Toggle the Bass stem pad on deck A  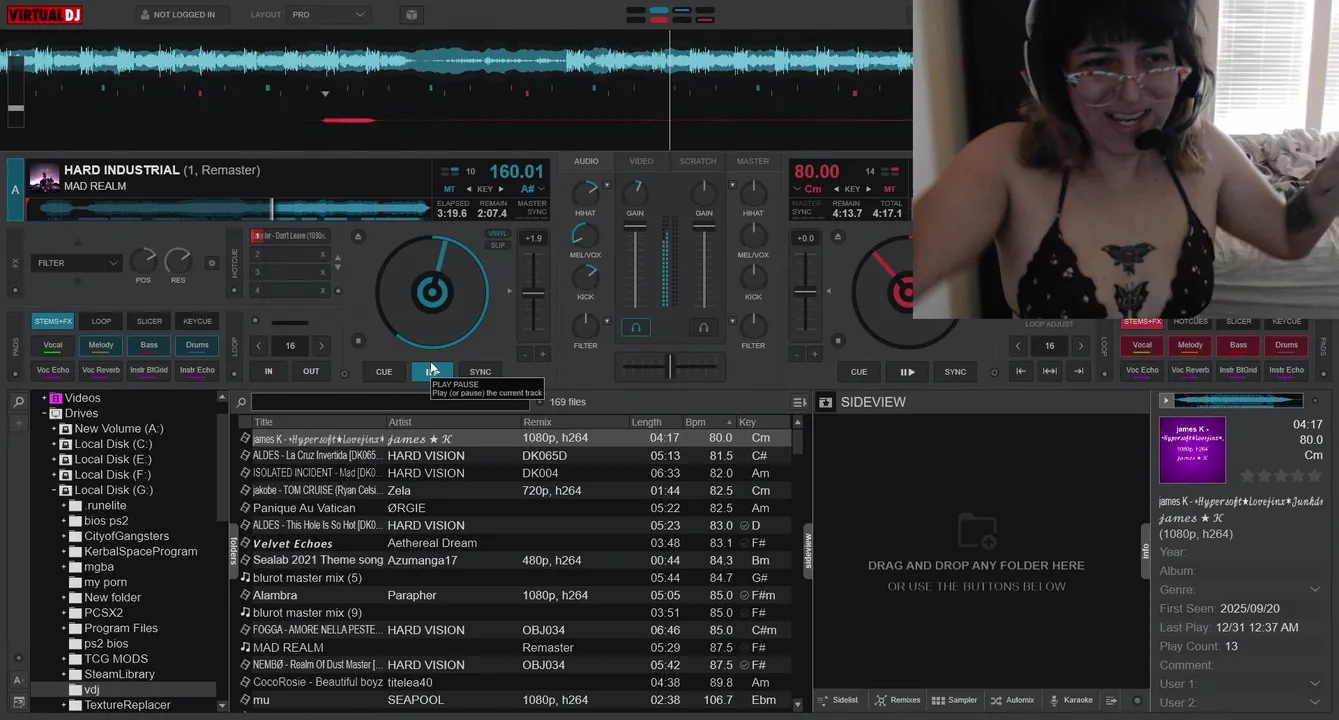coord(149,345)
